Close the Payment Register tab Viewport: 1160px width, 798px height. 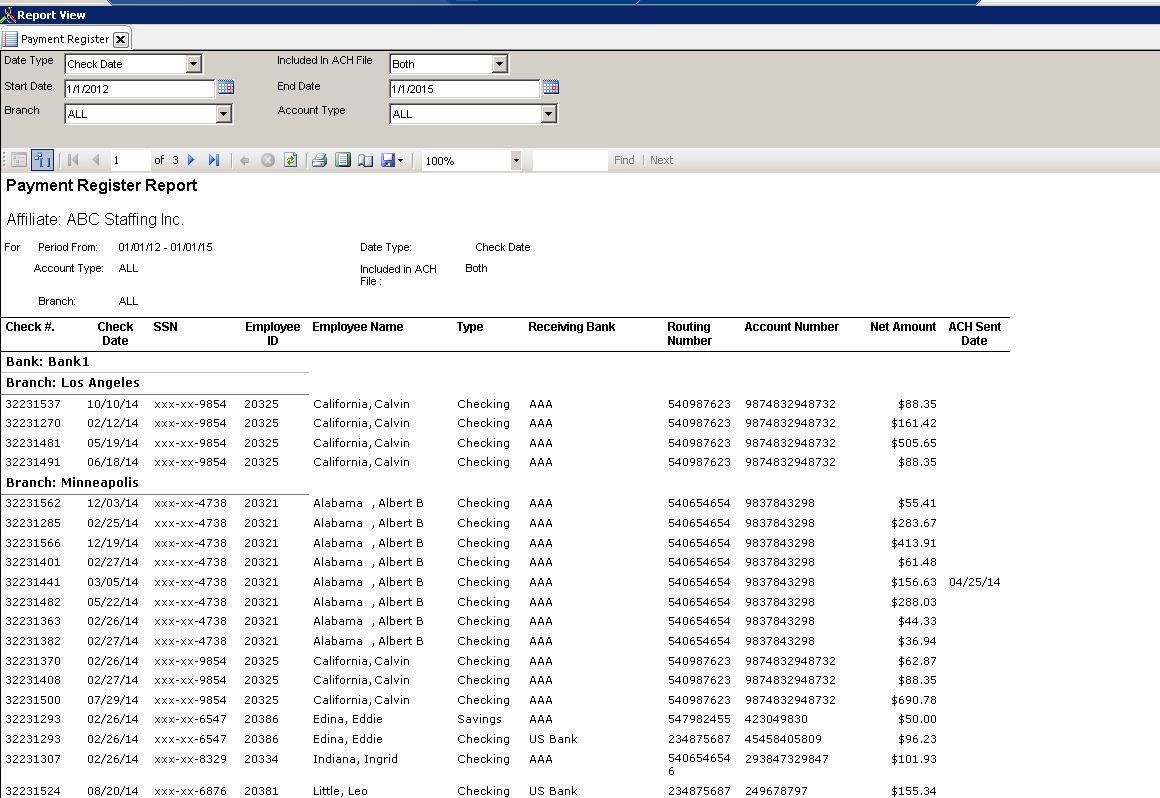(x=120, y=39)
